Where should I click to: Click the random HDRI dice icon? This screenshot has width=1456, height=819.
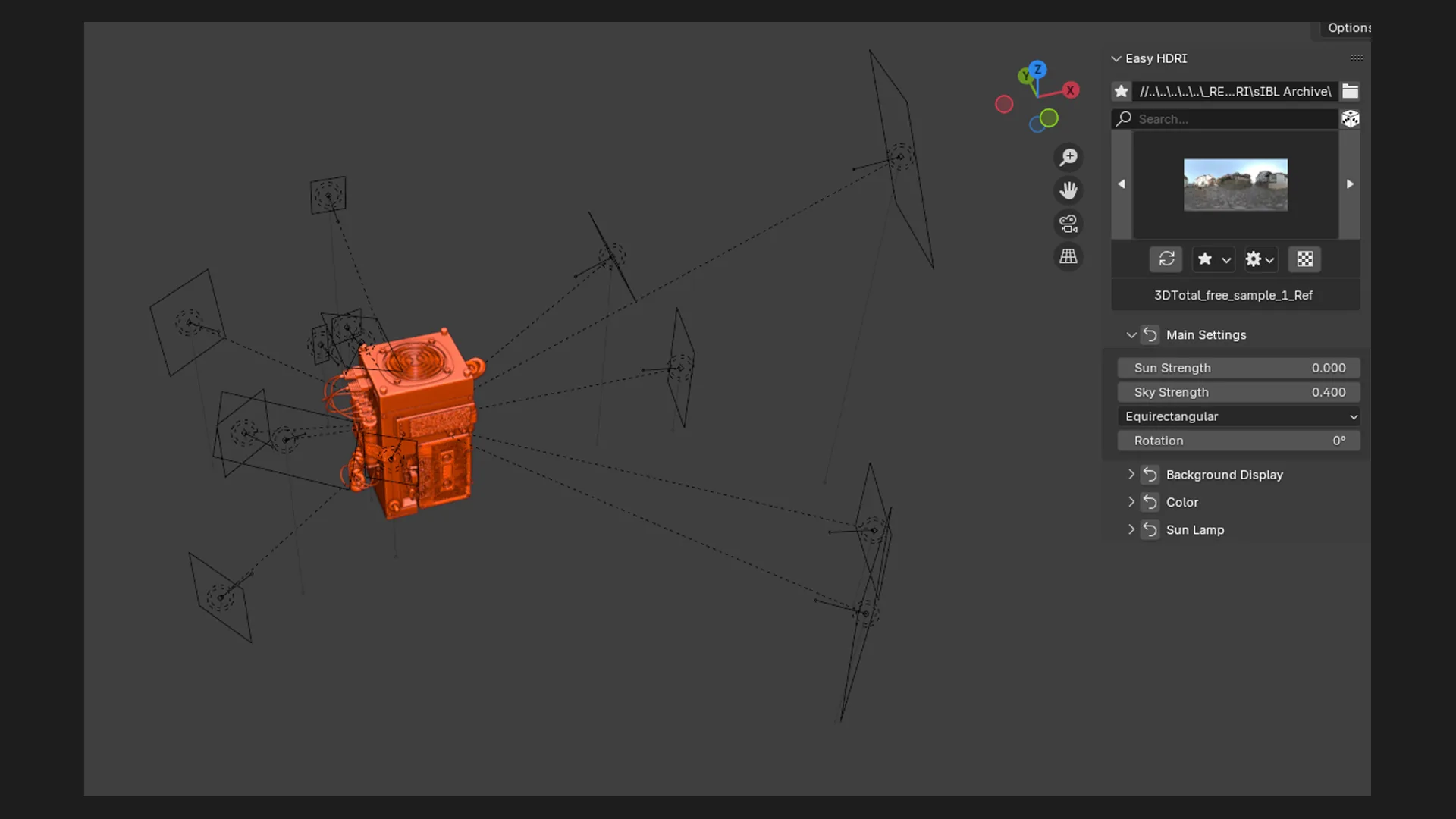tap(1350, 119)
